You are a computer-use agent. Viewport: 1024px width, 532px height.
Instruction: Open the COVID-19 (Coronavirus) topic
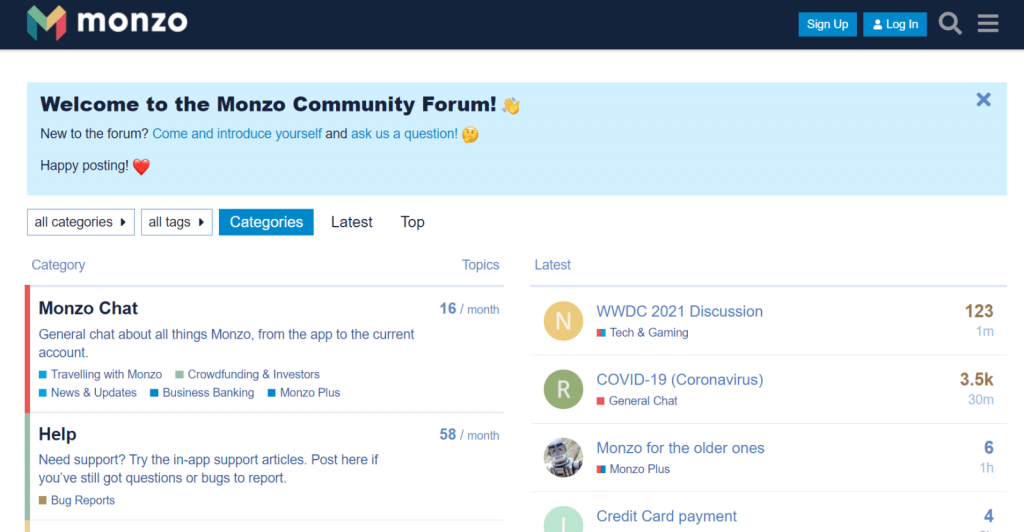(679, 379)
